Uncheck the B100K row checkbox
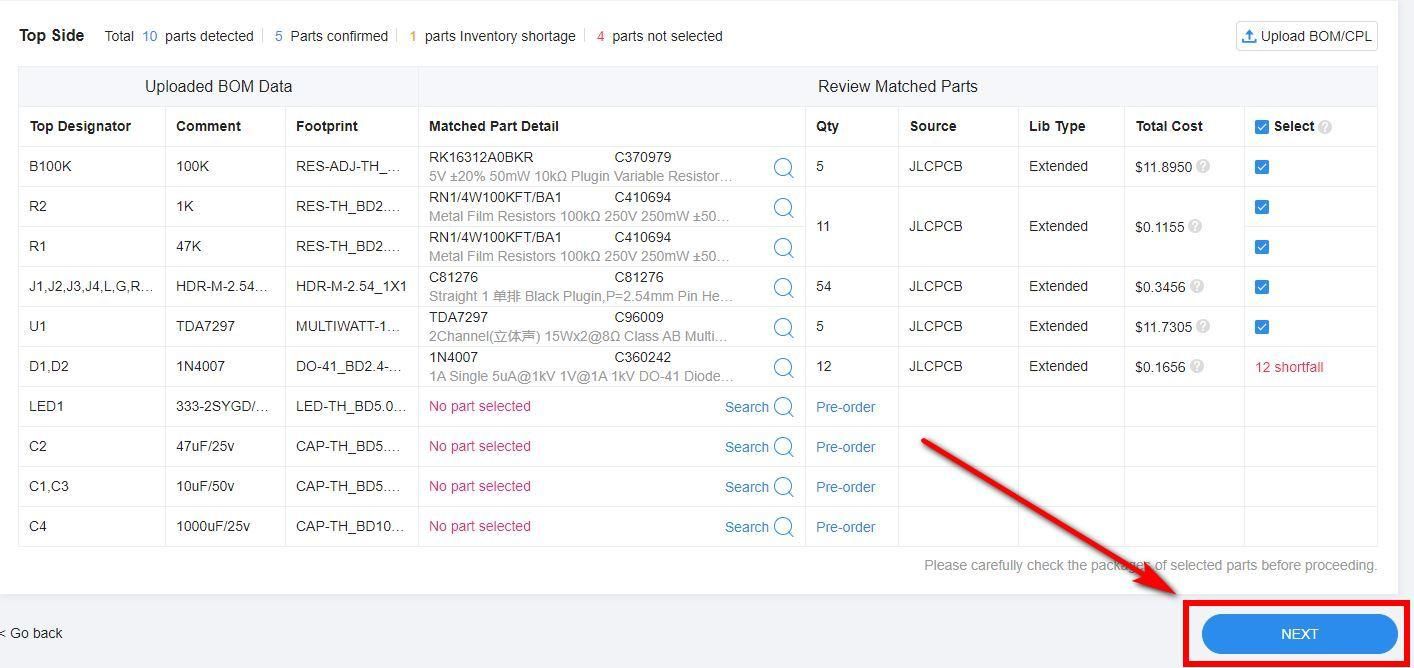 (1262, 167)
